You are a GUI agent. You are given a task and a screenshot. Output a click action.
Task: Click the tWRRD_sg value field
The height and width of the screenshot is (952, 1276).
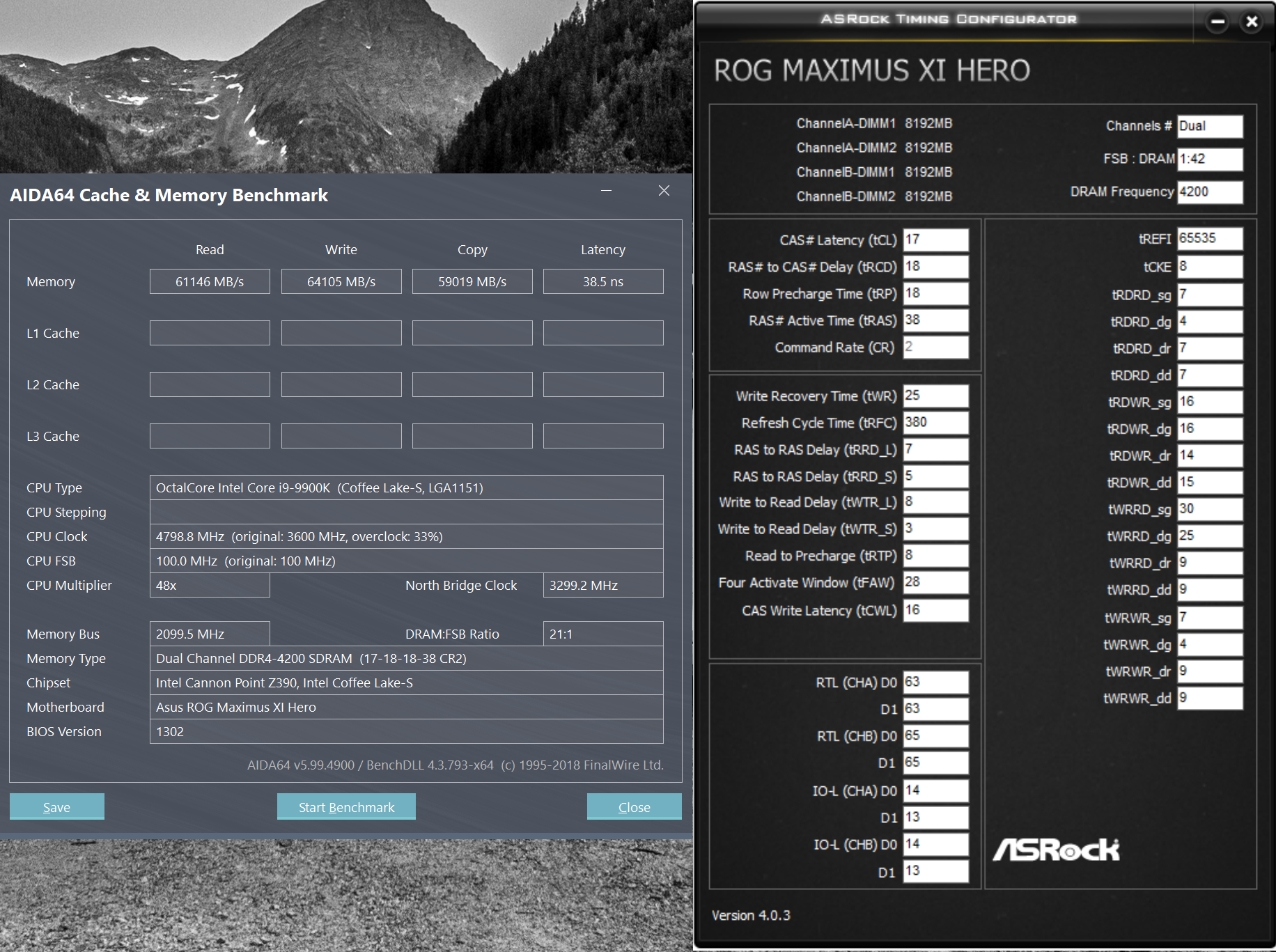click(x=1210, y=509)
